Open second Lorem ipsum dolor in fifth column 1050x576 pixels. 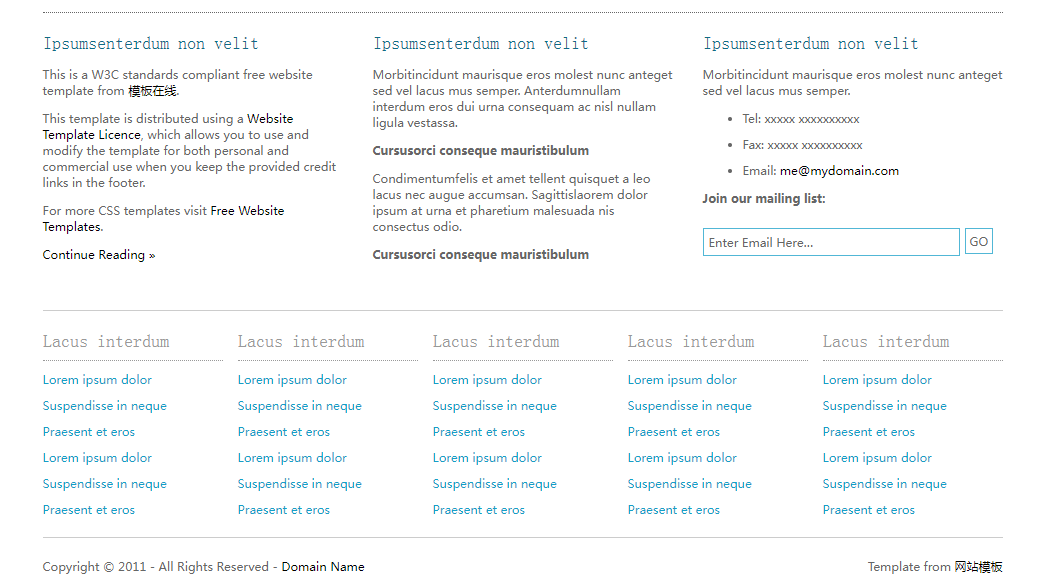[877, 458]
